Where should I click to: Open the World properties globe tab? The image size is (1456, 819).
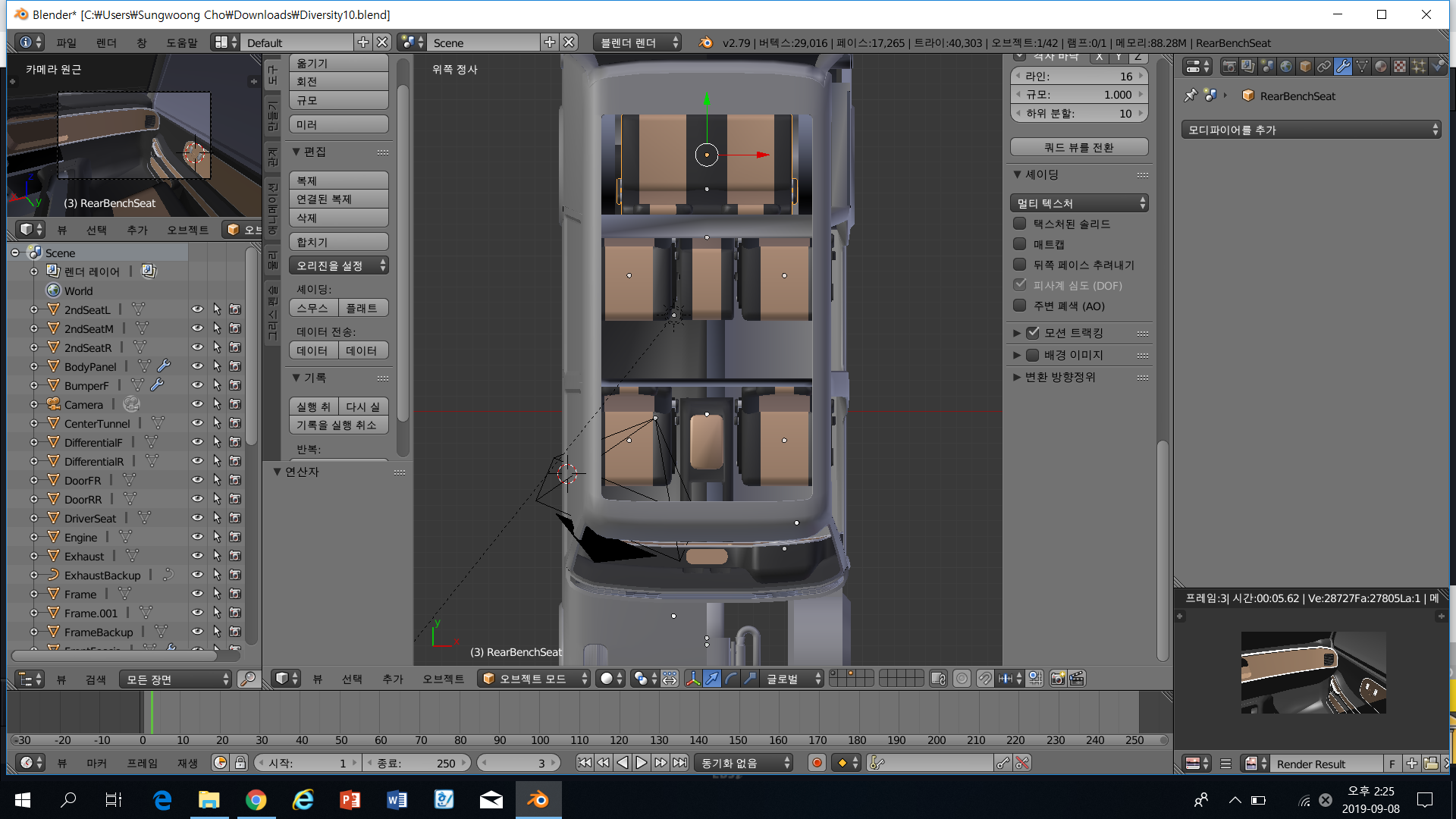pyautogui.click(x=1286, y=67)
